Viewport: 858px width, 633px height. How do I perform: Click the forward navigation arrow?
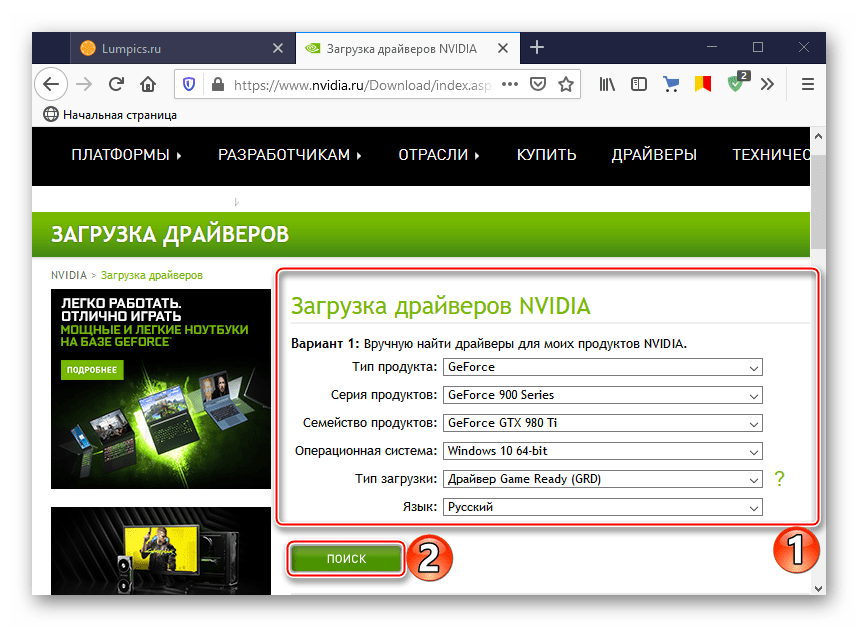click(84, 84)
